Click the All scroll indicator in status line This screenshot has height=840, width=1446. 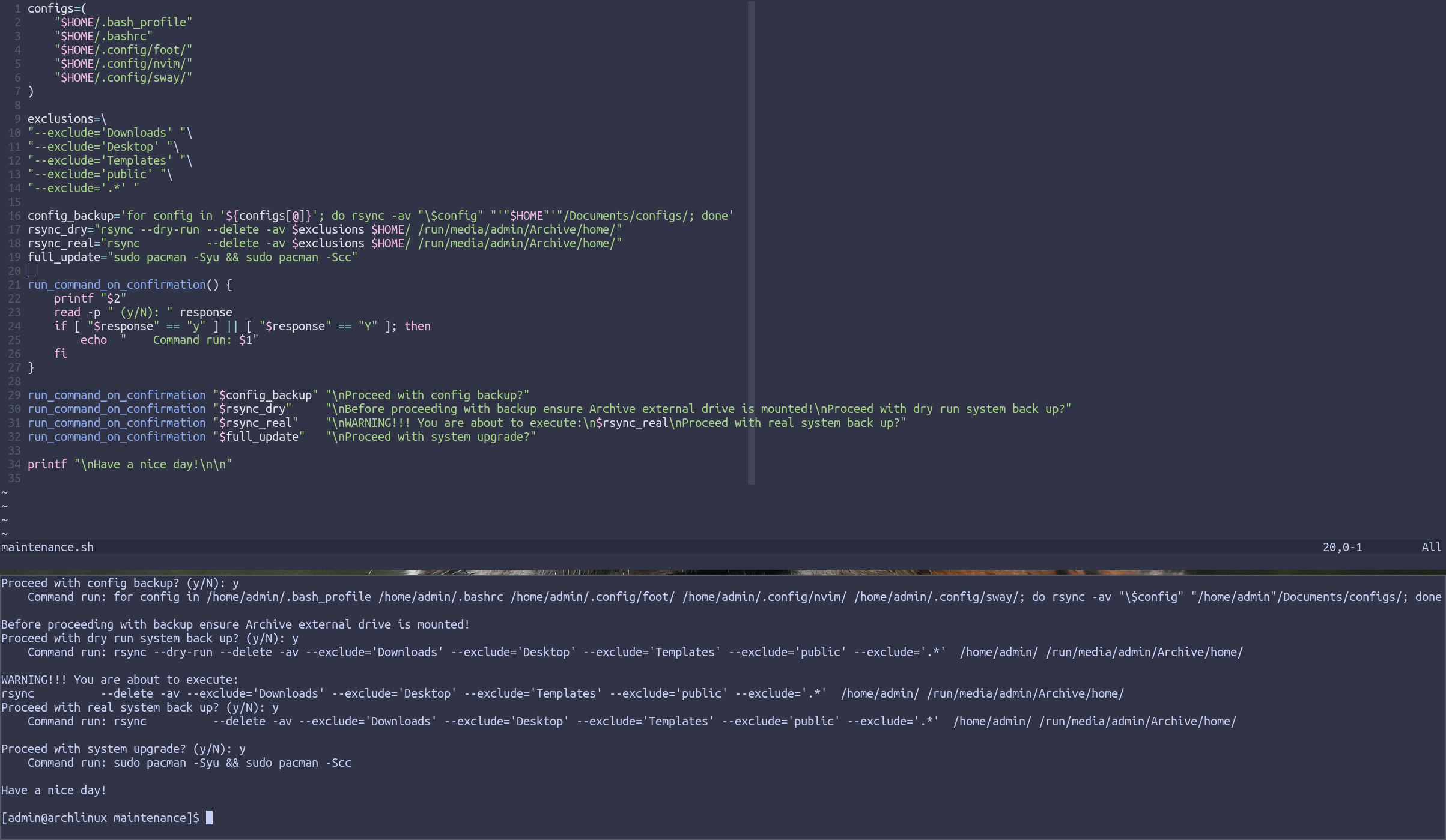[1431, 547]
